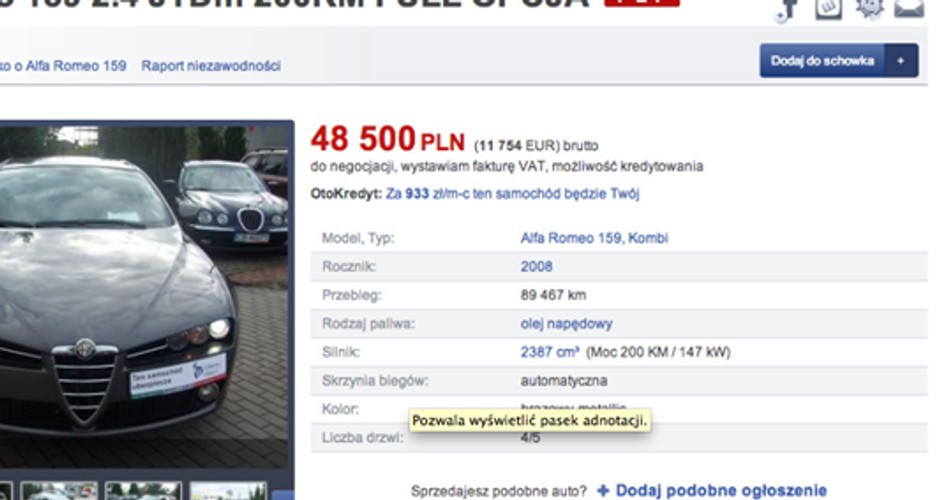
Task: Open the Raport niezawodności link
Action: [211, 65]
